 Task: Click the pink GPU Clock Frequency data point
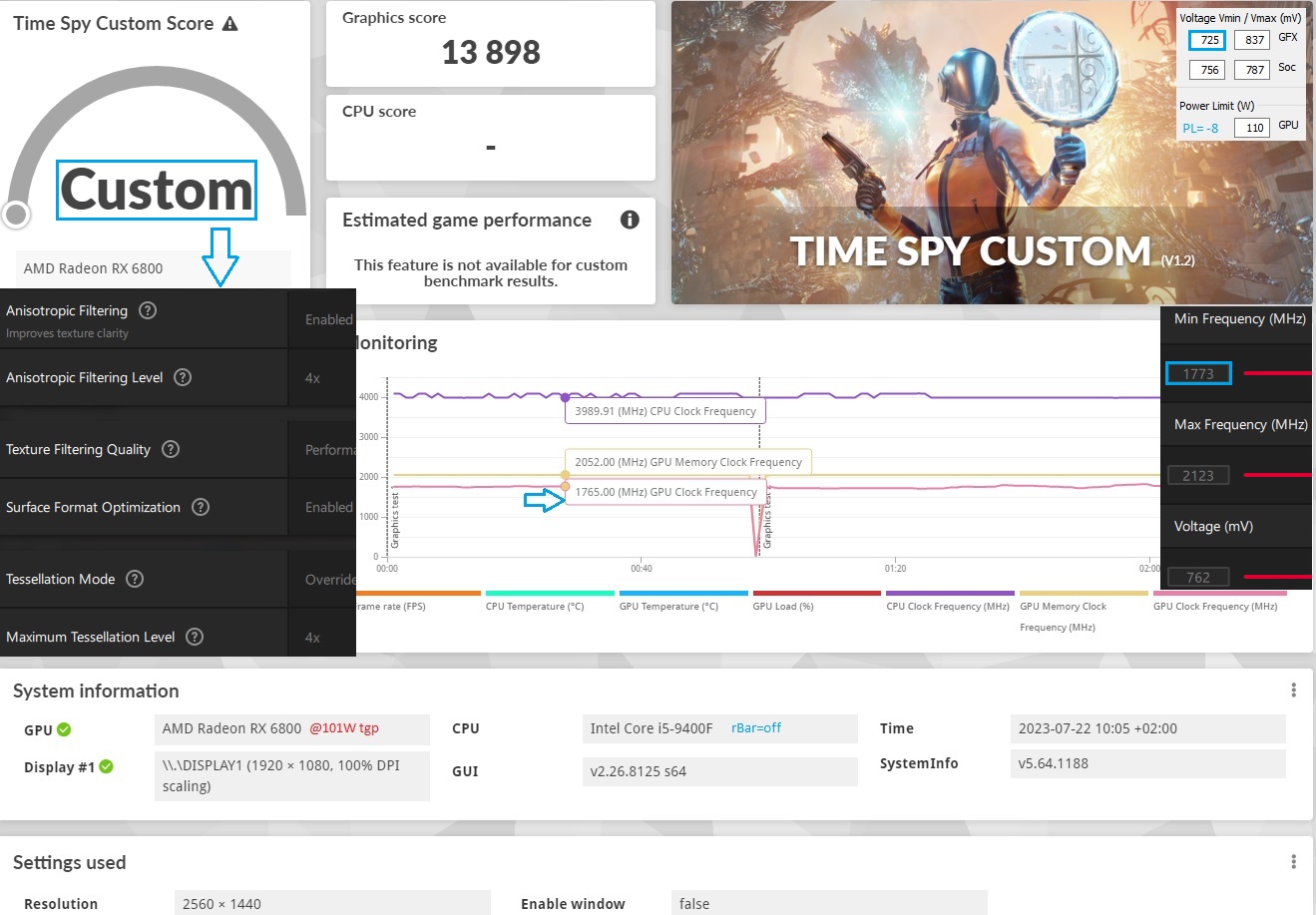[566, 487]
